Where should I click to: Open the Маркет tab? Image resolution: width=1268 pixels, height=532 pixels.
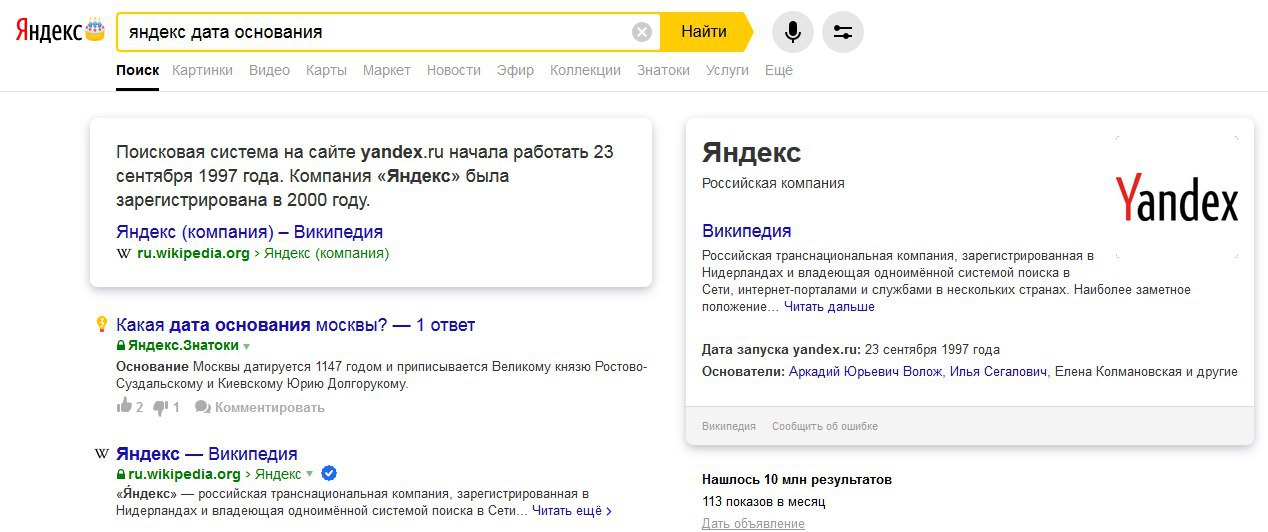click(x=387, y=70)
